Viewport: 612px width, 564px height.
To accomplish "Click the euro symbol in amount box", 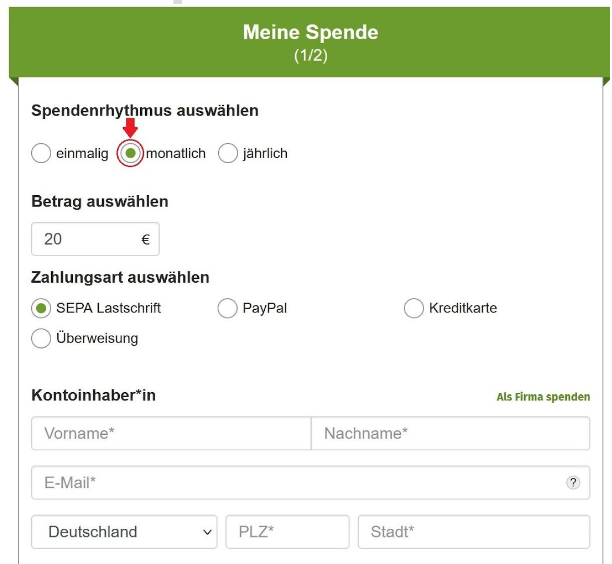I will coord(146,239).
